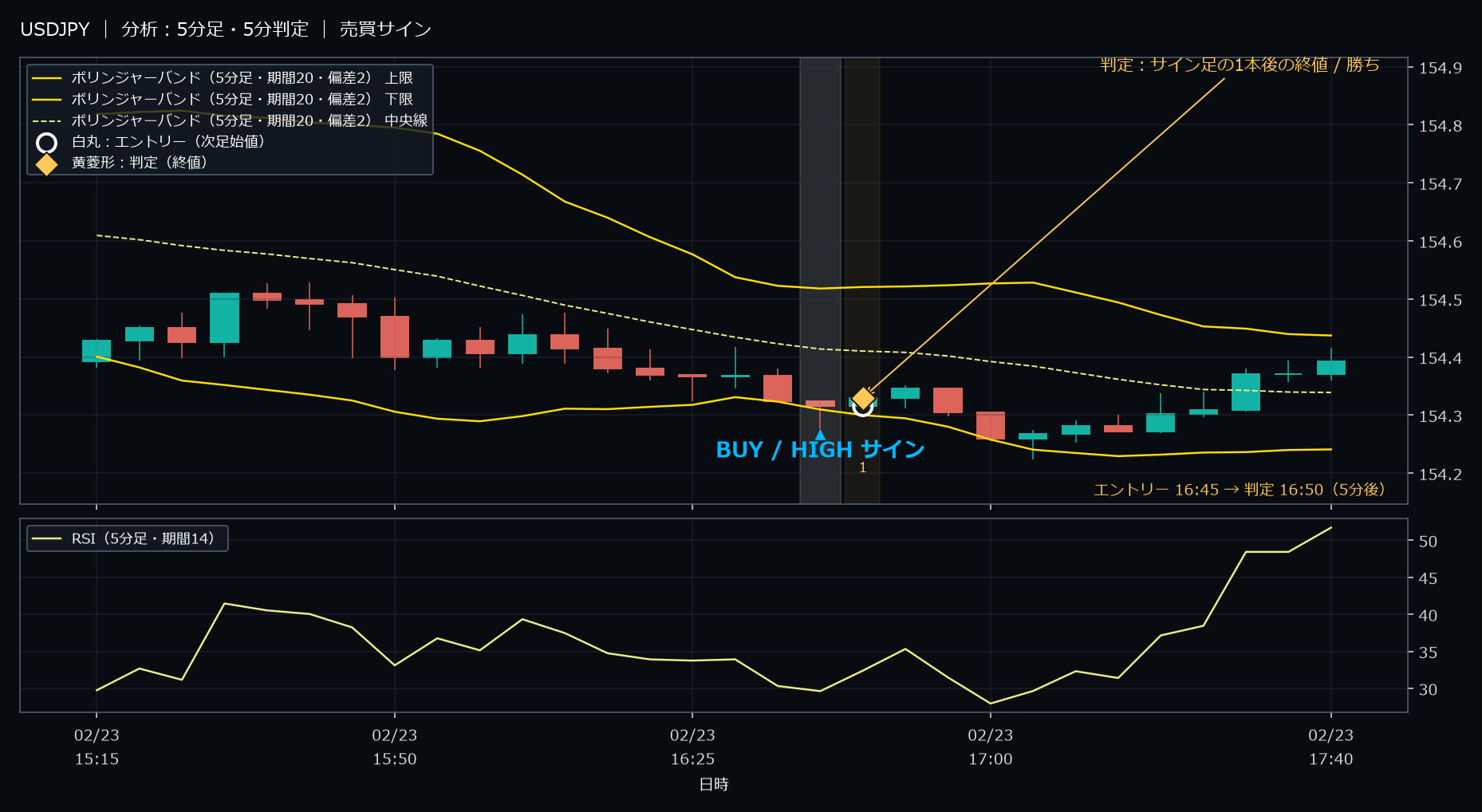This screenshot has width=1482, height=812.
Task: Click the yellow diamond judgment marker on chart
Action: tap(863, 398)
